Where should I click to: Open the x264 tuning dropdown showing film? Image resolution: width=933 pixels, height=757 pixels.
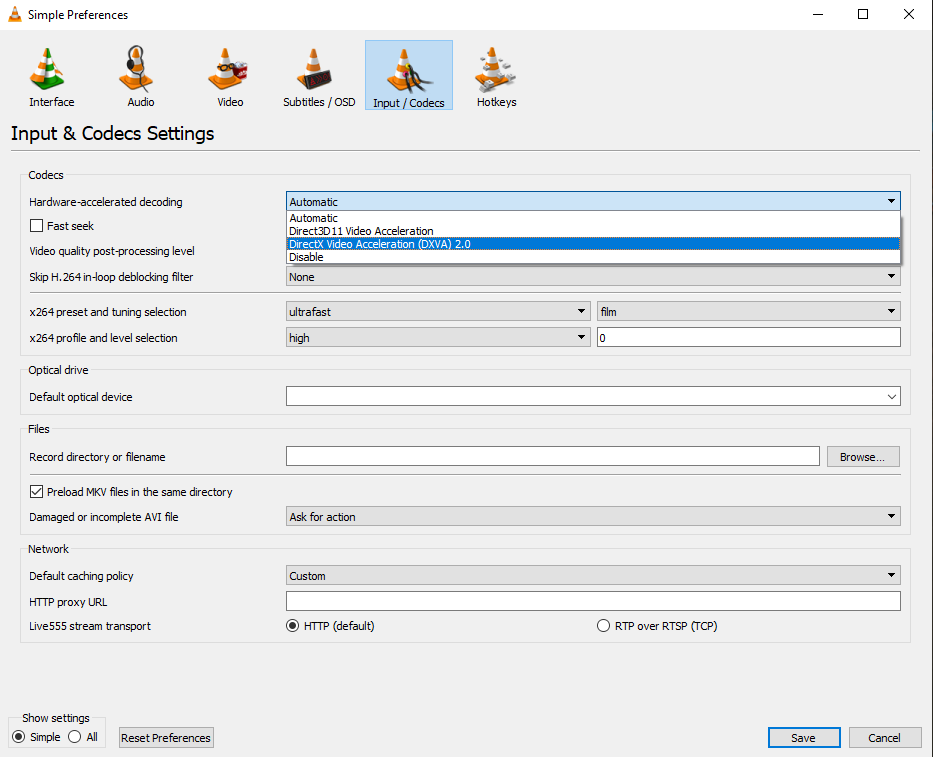tap(749, 311)
